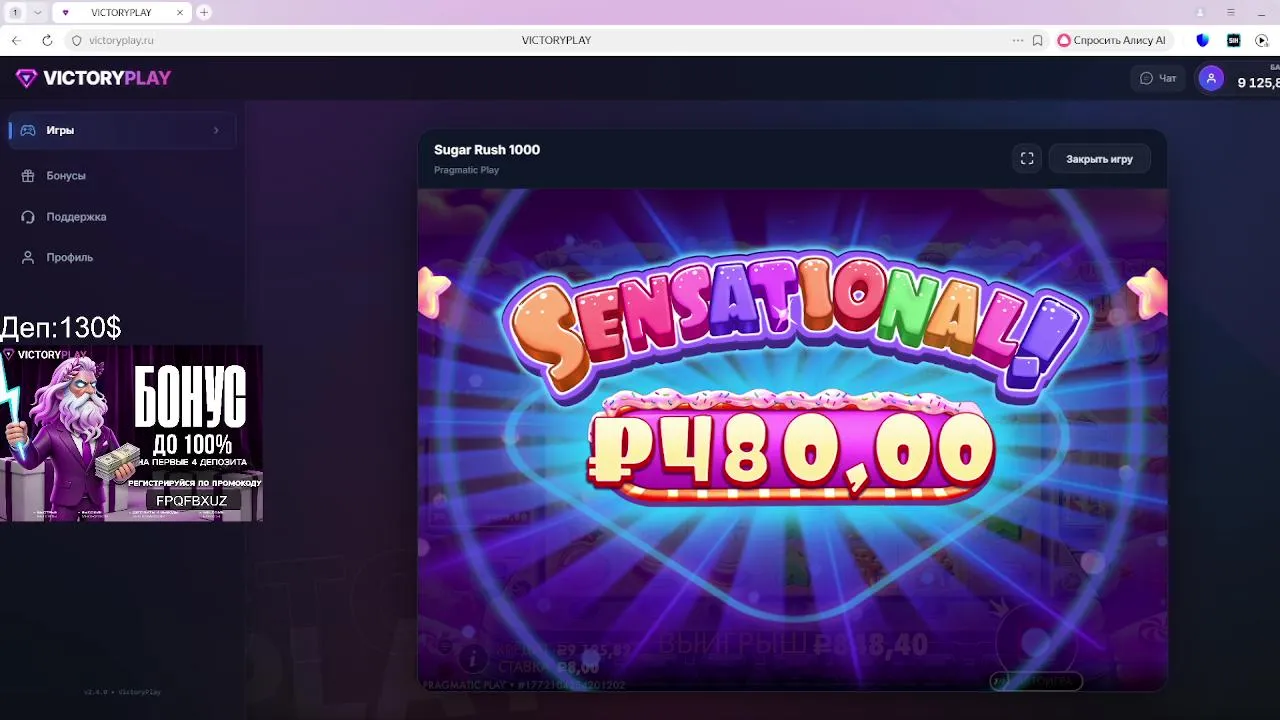Click Закрыть игру button
This screenshot has height=720, width=1280.
(1099, 159)
